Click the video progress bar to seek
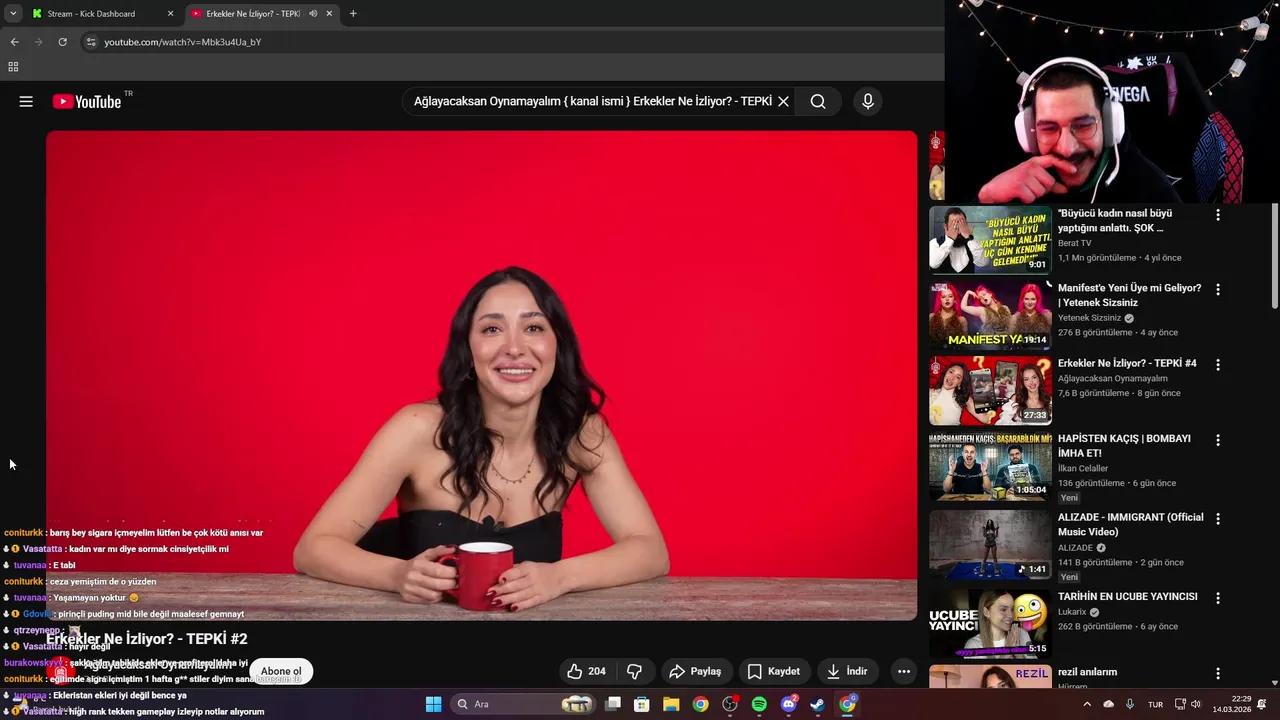Screen dimensions: 1280x720 tap(480, 616)
